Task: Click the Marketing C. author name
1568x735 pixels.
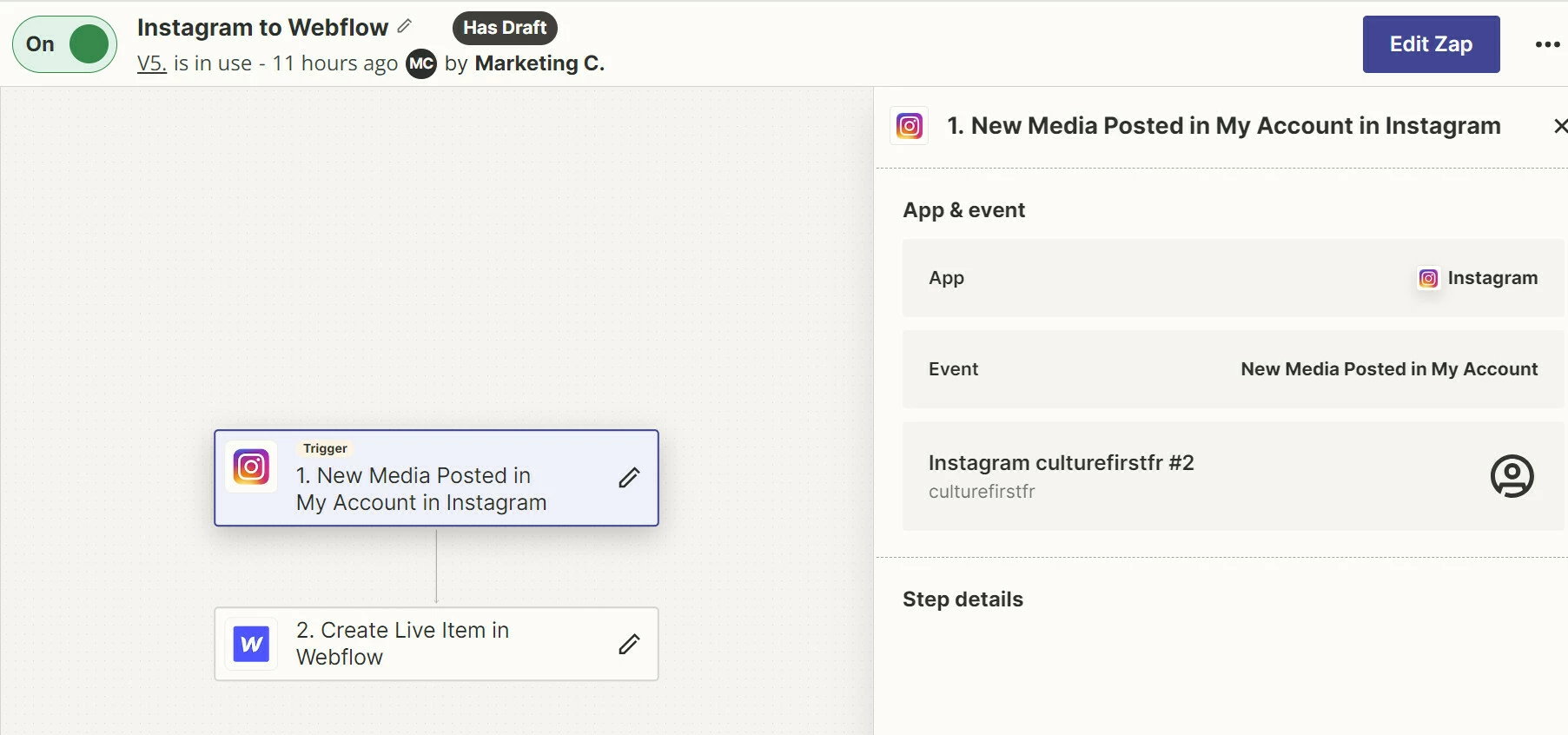Action: coord(539,63)
